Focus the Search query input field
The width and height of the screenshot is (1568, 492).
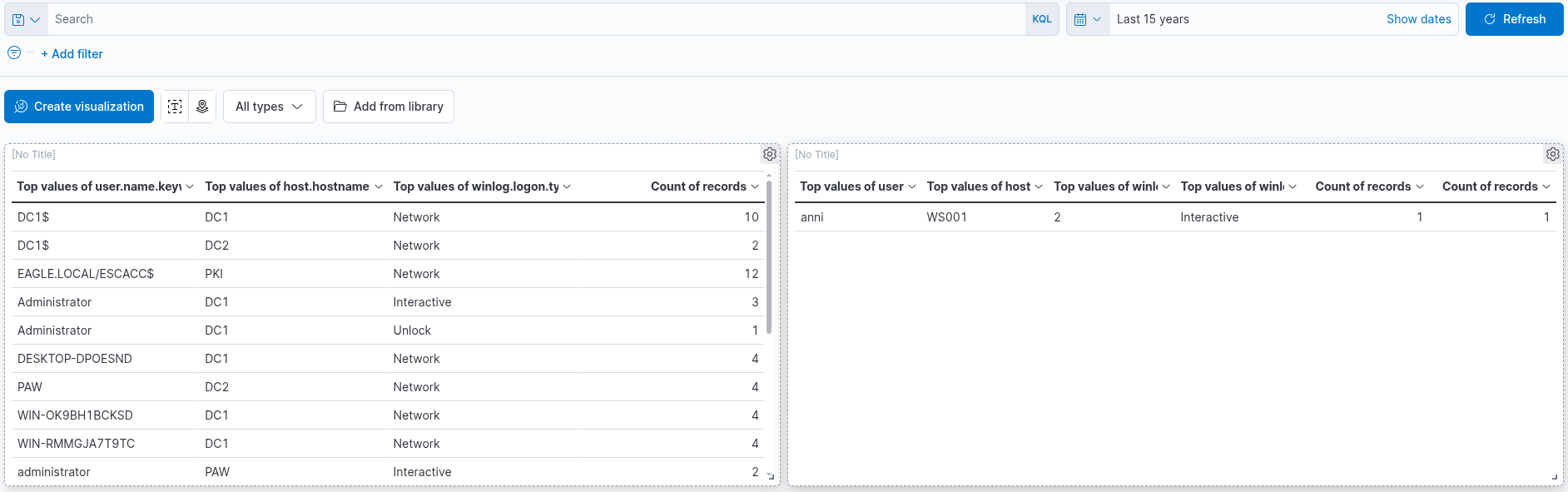(x=536, y=19)
